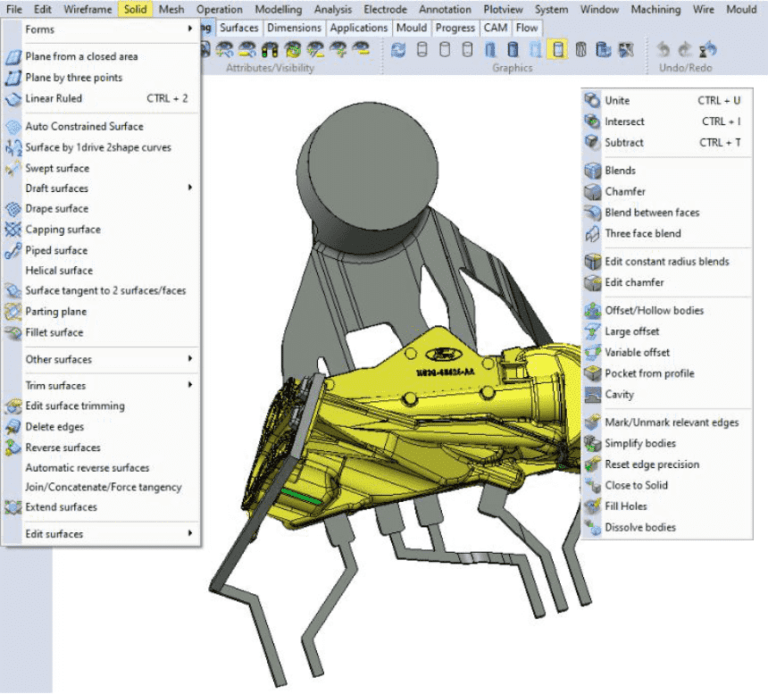Click Auto Constrained Surface icon
Image resolution: width=768 pixels, height=694 pixels.
(13, 127)
